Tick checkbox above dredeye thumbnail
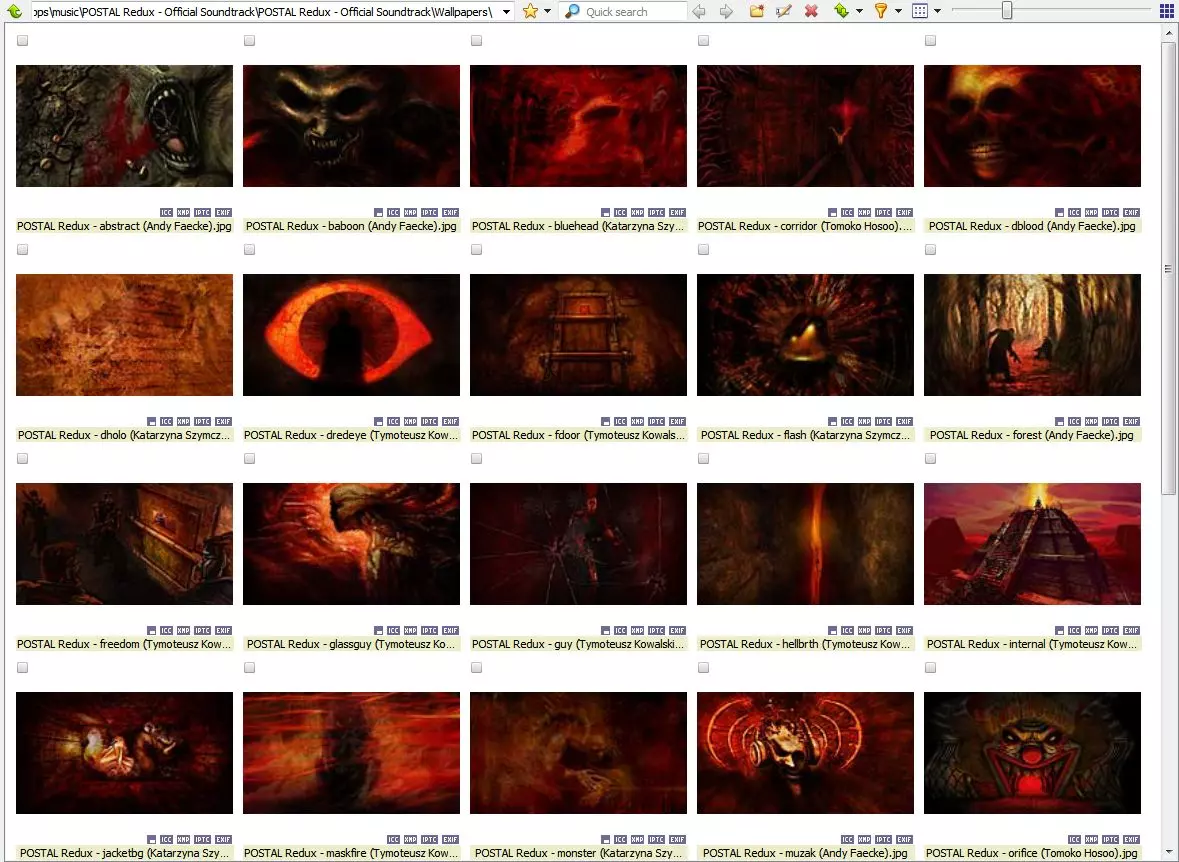The image size is (1179, 862). [x=250, y=250]
